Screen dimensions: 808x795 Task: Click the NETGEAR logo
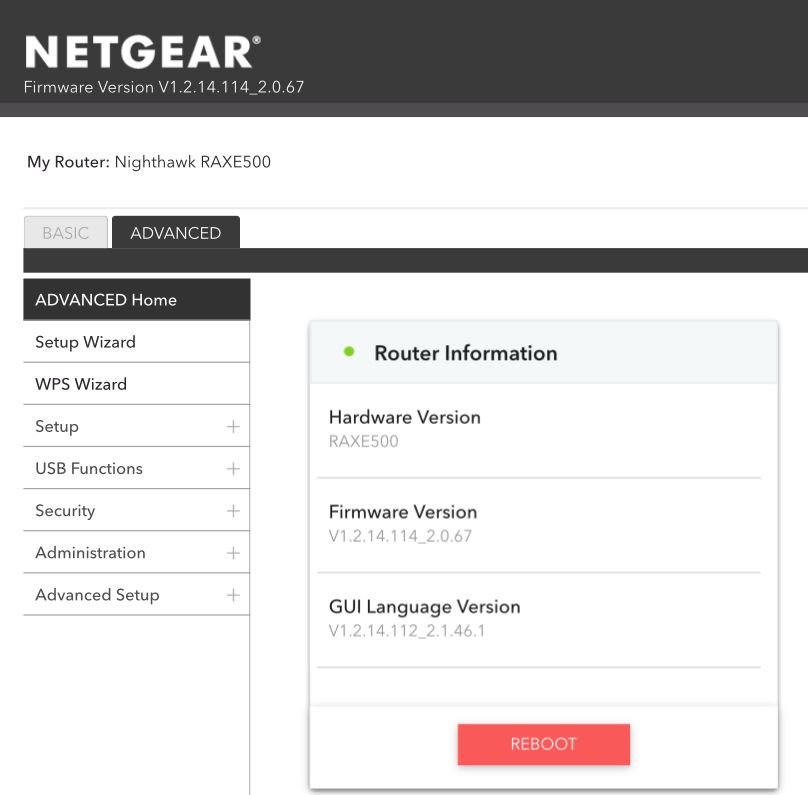click(143, 52)
